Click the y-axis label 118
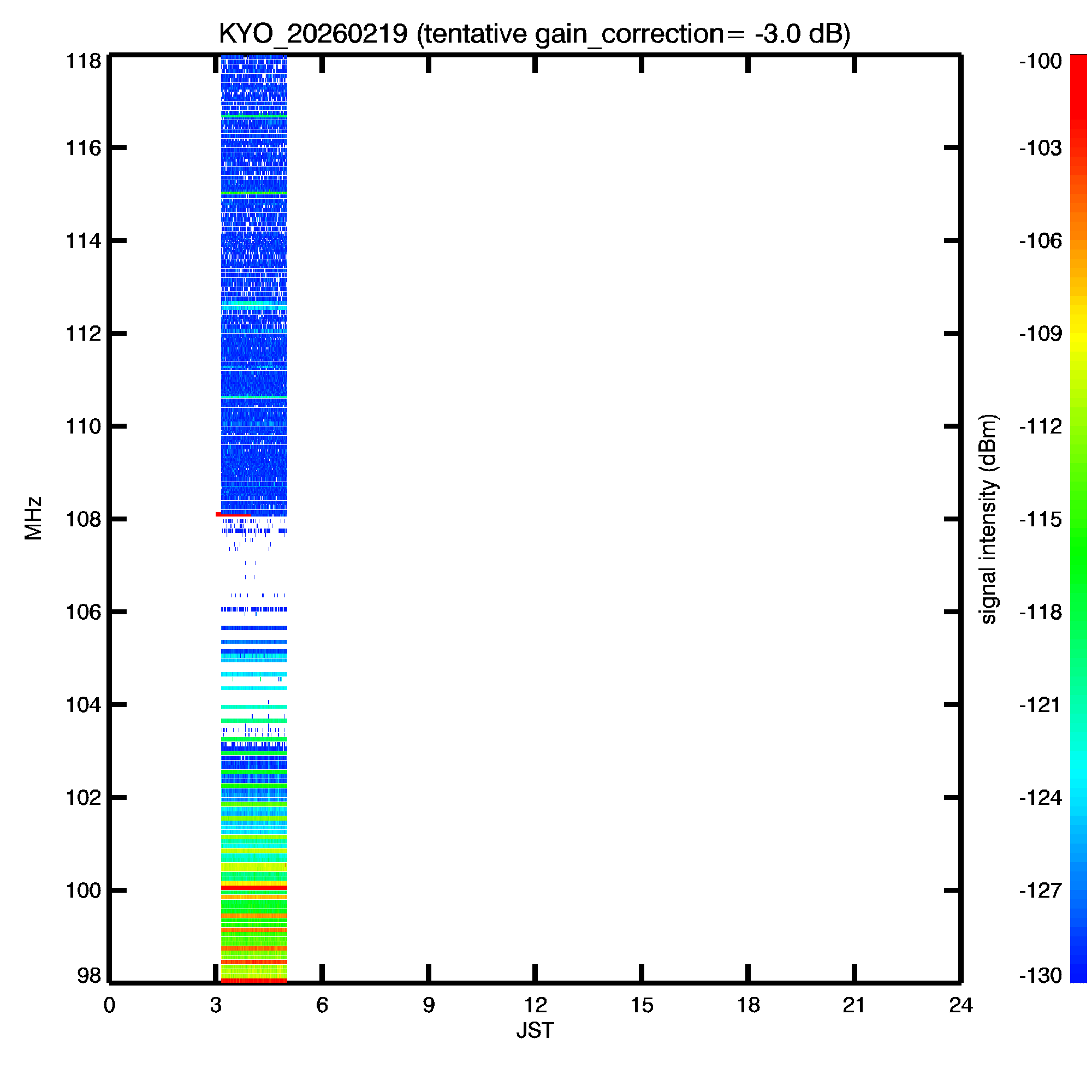Viewport: 1092px width, 1092px height. tap(84, 61)
